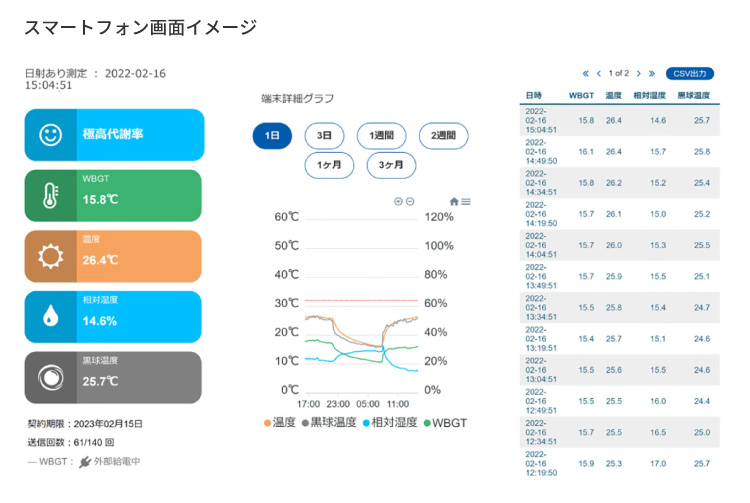Click the 端末詳細グラフ heading
The height and width of the screenshot is (503, 750).
pos(298,98)
